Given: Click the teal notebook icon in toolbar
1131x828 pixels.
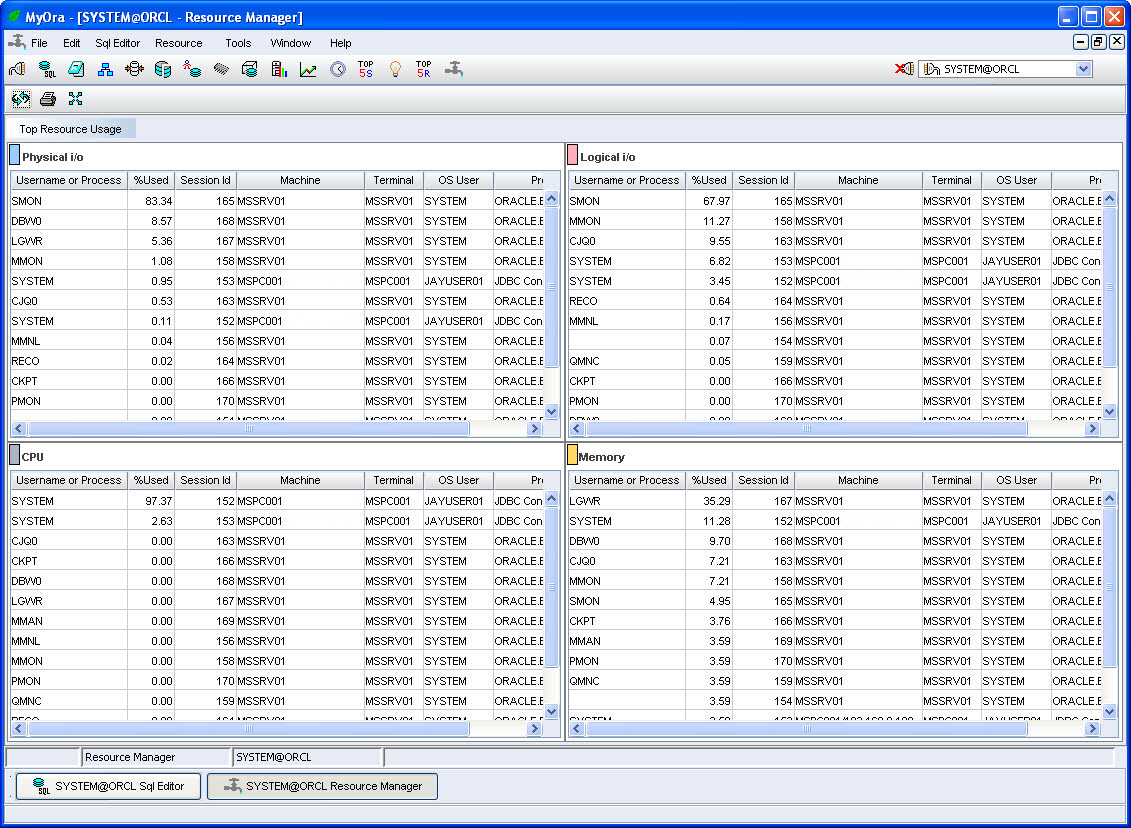Looking at the screenshot, I should pos(76,69).
